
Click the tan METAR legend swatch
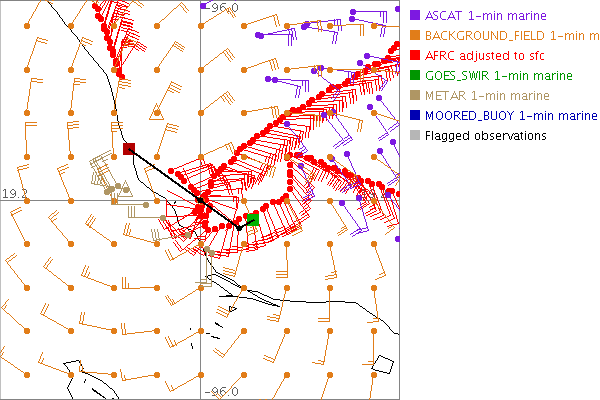(x=414, y=95)
